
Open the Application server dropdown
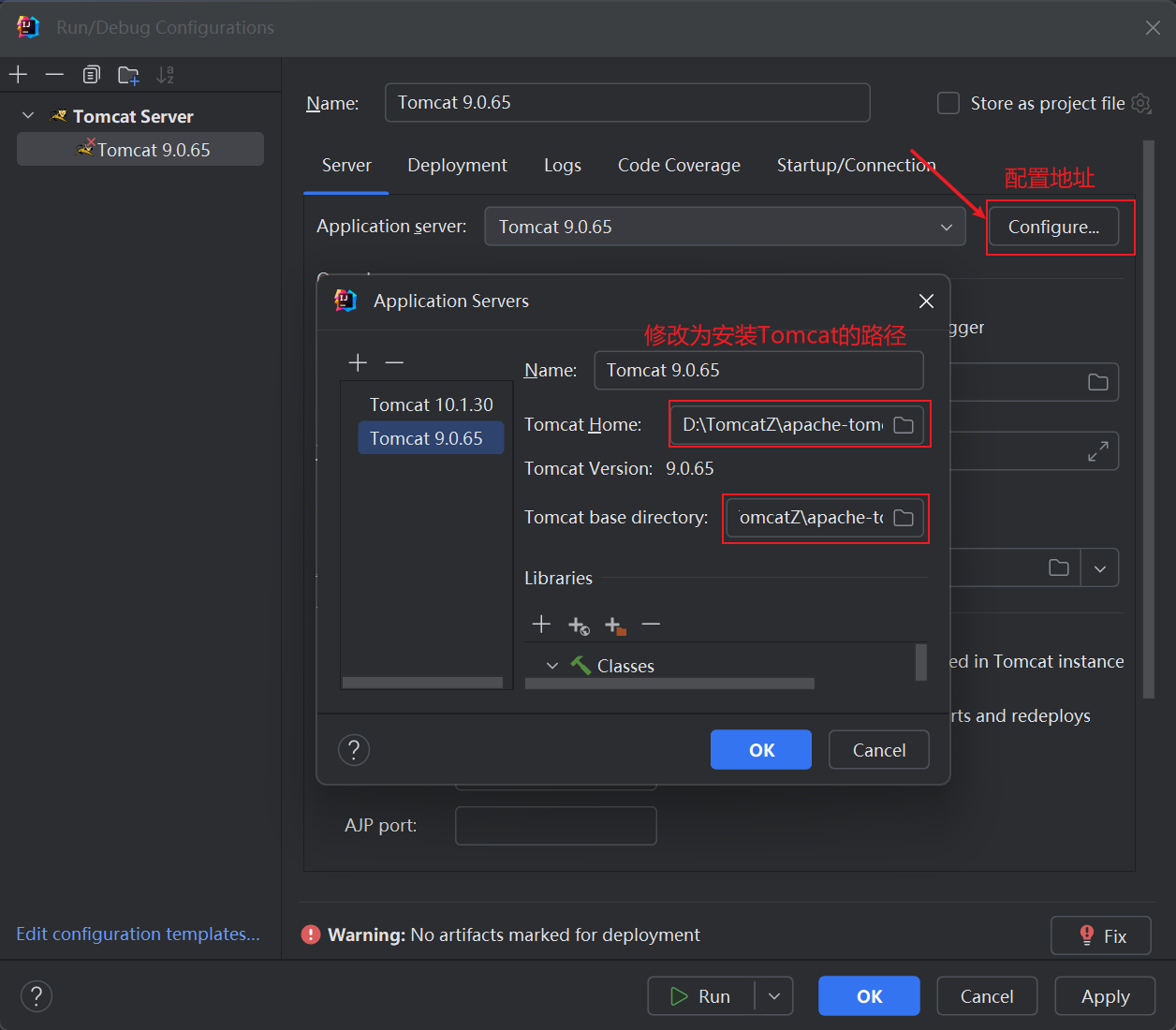725,227
